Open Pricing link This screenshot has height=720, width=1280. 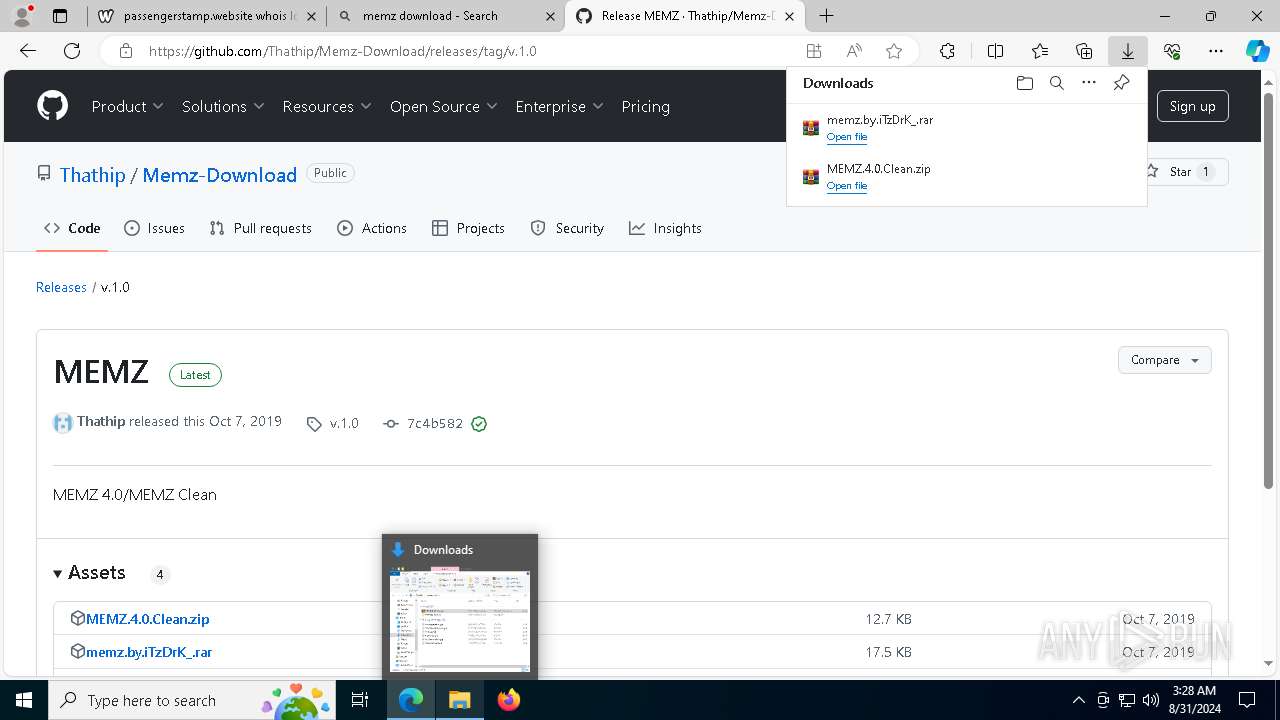pos(645,106)
